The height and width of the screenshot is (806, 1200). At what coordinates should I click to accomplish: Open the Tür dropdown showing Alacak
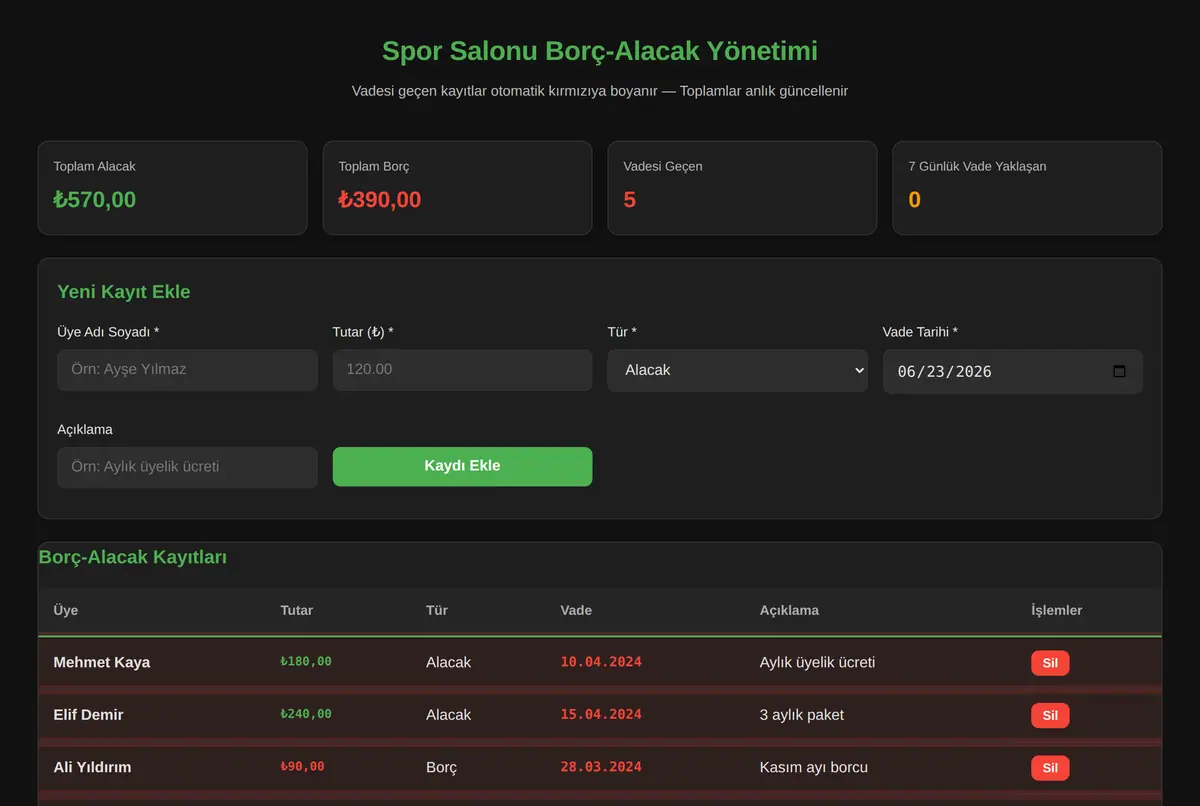click(737, 370)
